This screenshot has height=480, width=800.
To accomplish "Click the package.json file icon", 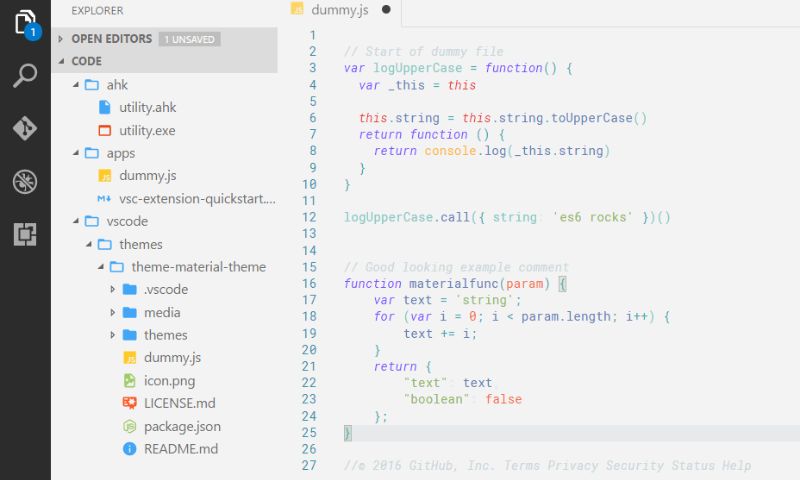I will pyautogui.click(x=129, y=426).
